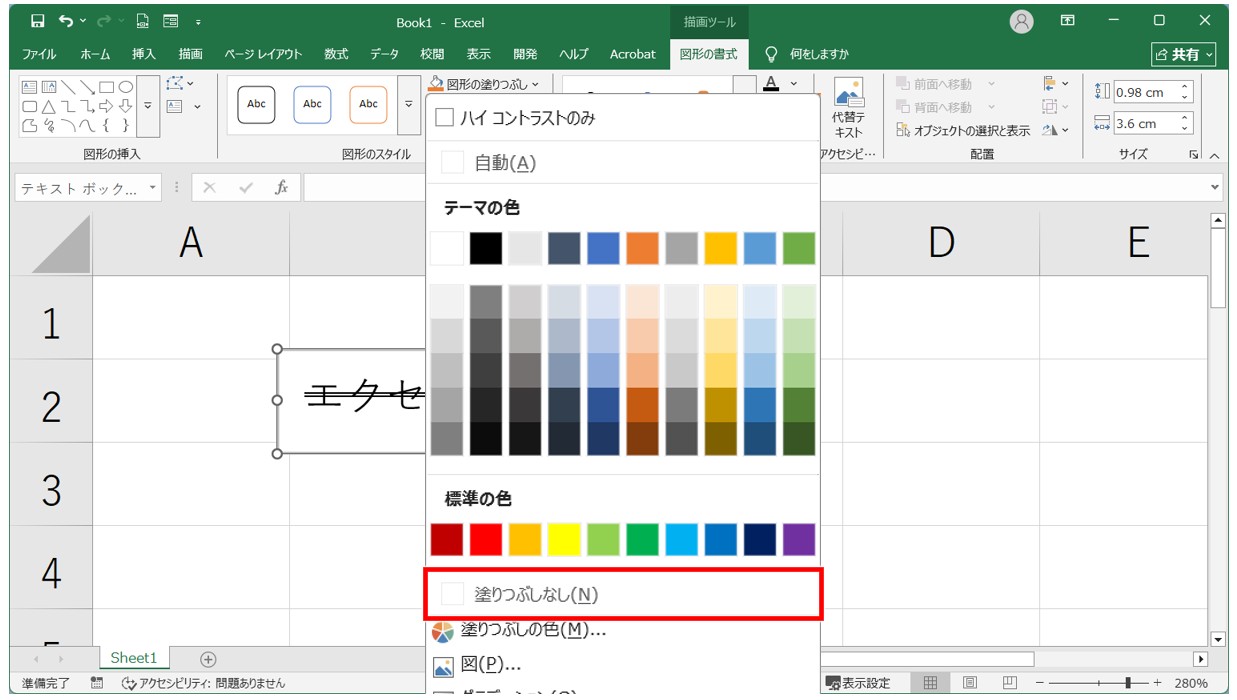Click the text fill color A icon
The image size is (1237, 700).
(x=771, y=84)
